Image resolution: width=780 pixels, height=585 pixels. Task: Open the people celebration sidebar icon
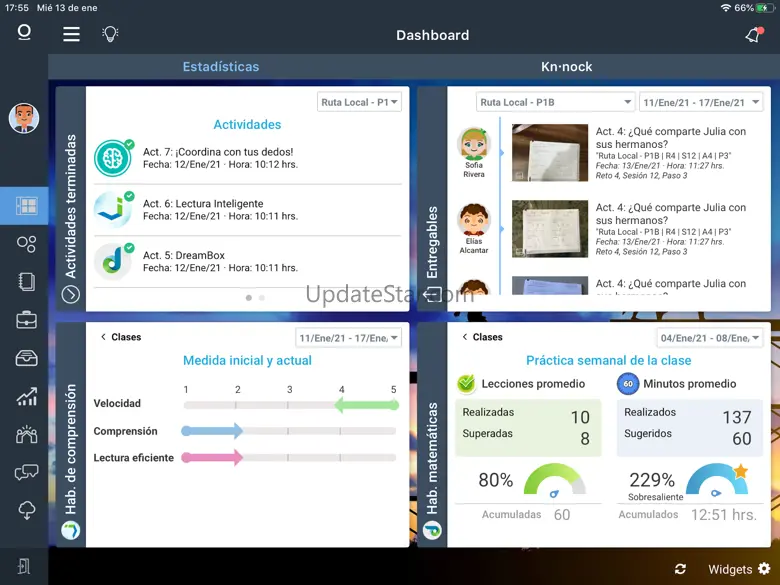click(x=26, y=434)
